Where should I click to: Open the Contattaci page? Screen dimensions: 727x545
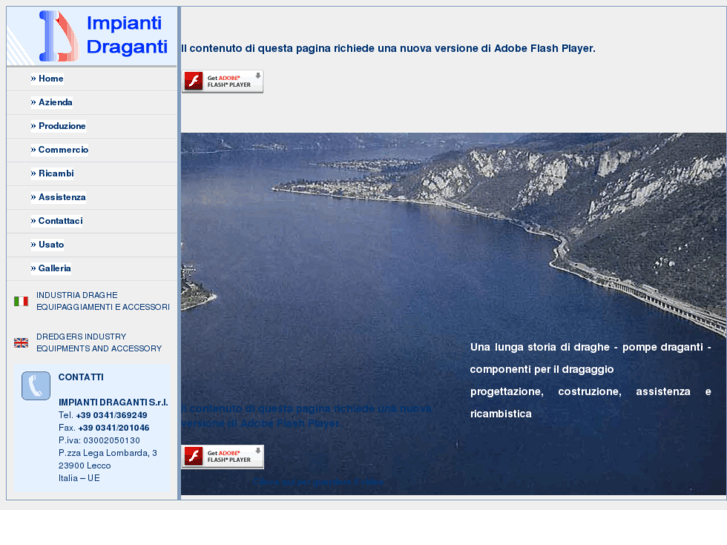57,221
